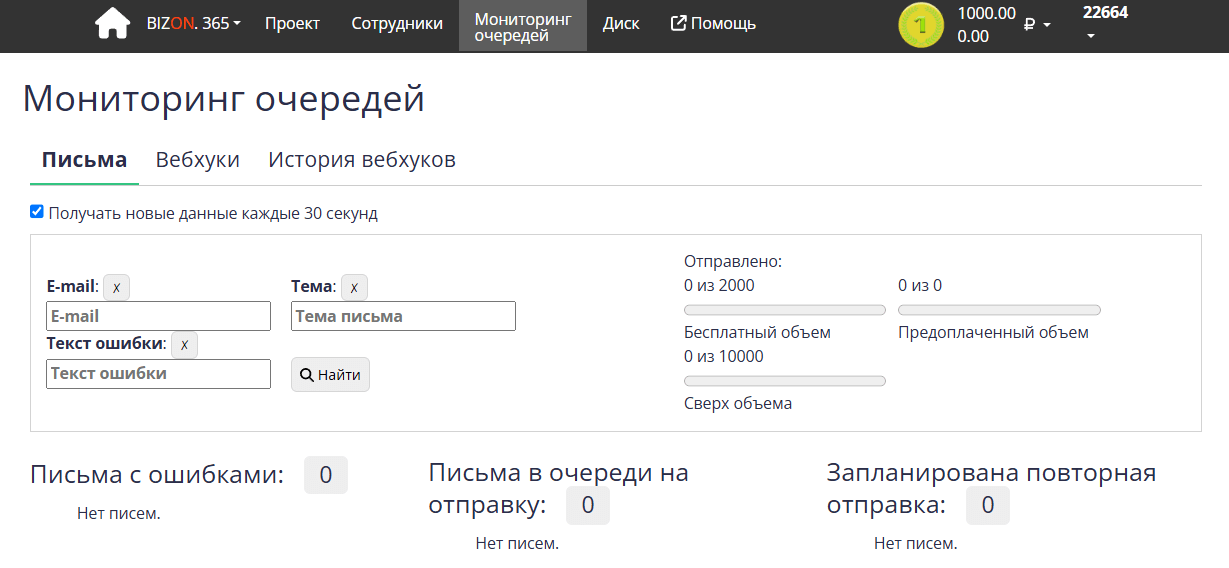1229x568 pixels.
Task: Open the ruble balance dropdown
Action: point(1037,24)
